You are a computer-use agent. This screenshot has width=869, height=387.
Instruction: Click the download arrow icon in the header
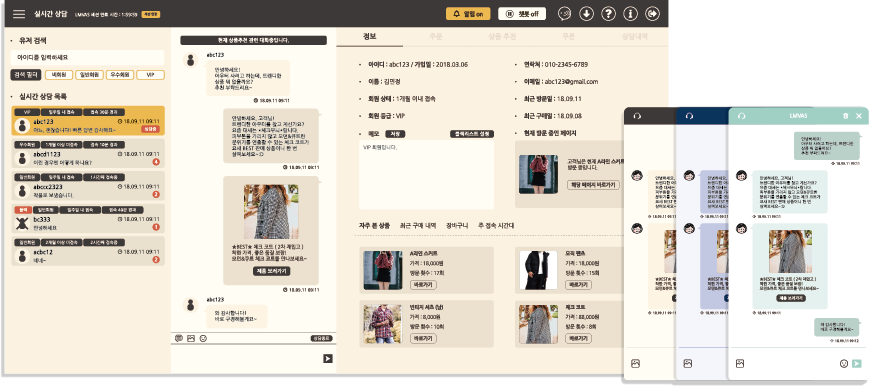pos(586,14)
